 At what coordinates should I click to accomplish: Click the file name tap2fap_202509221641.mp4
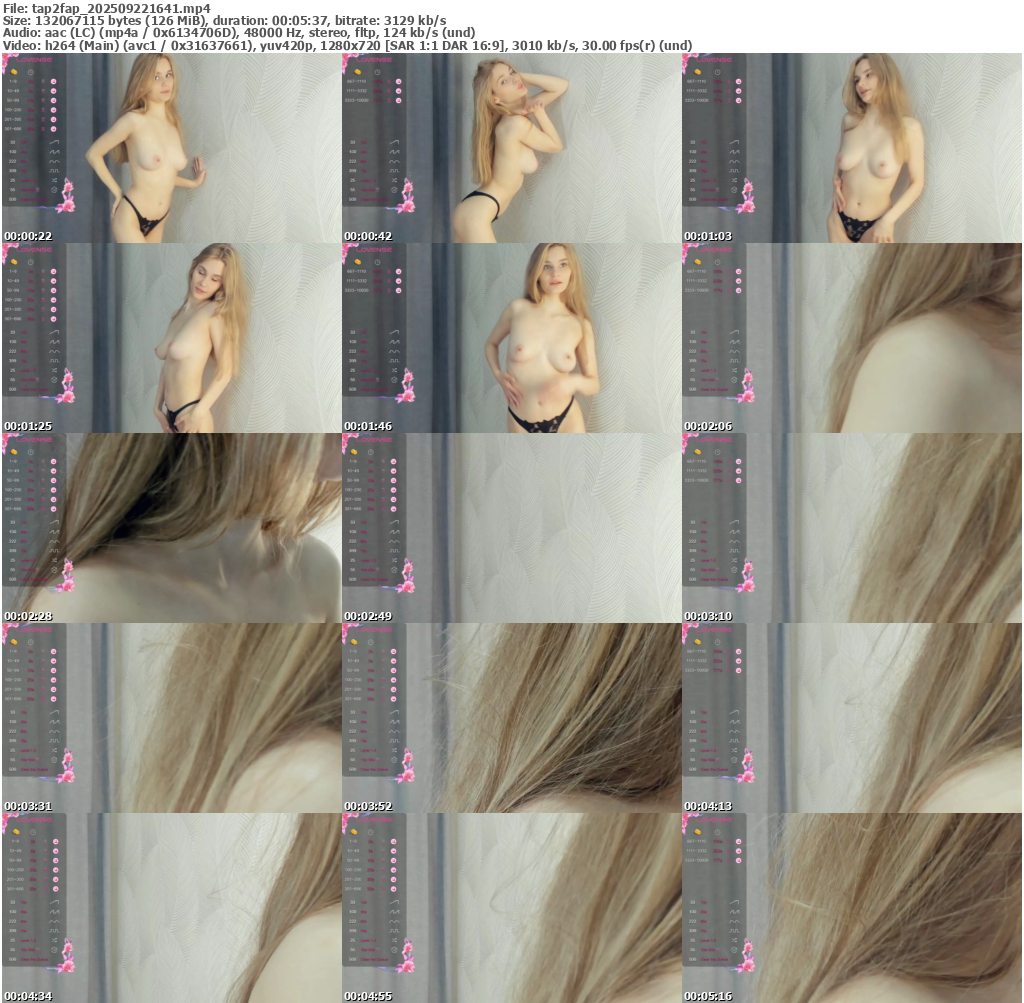121,8
